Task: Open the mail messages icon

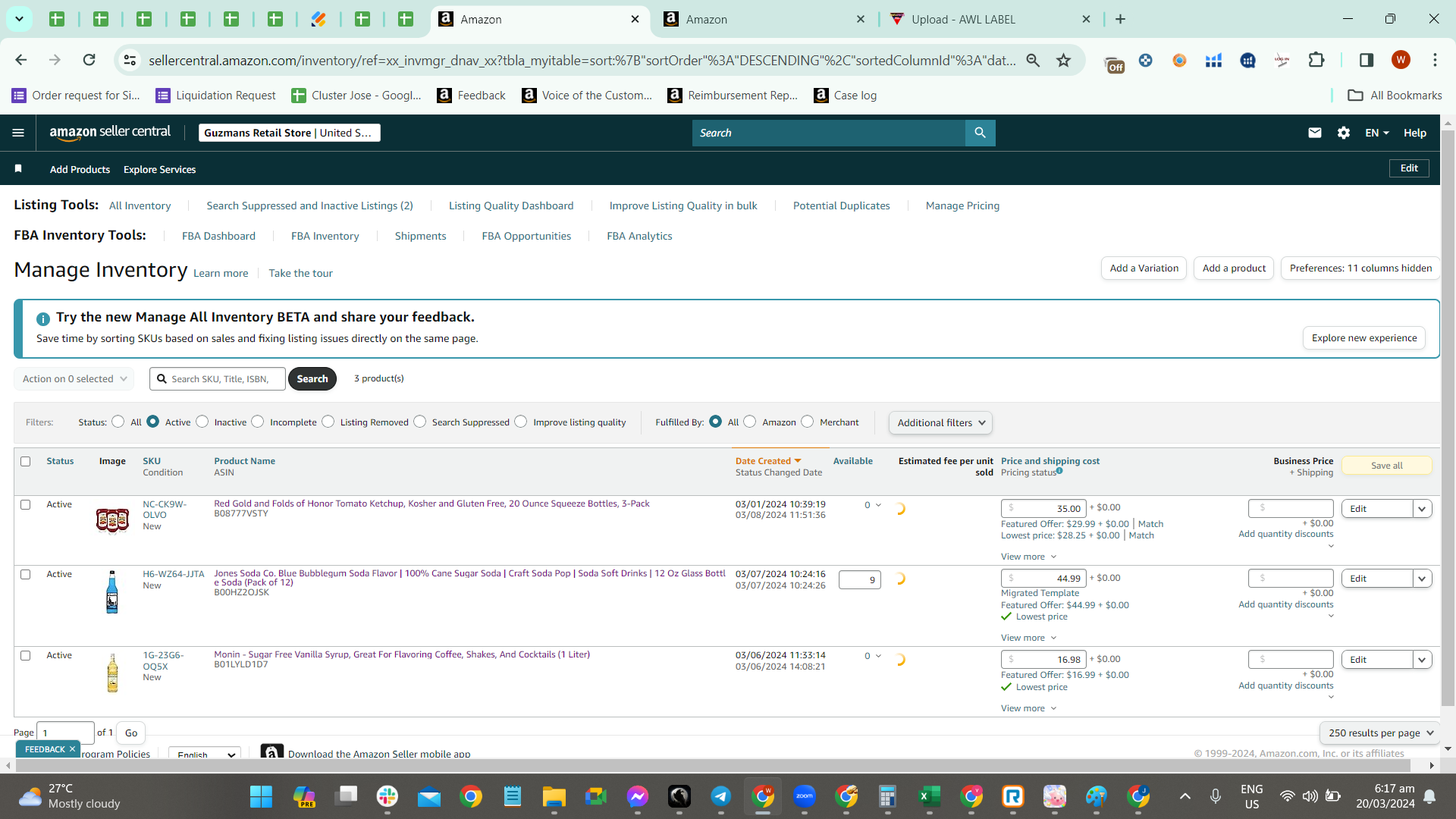Action: click(1315, 133)
